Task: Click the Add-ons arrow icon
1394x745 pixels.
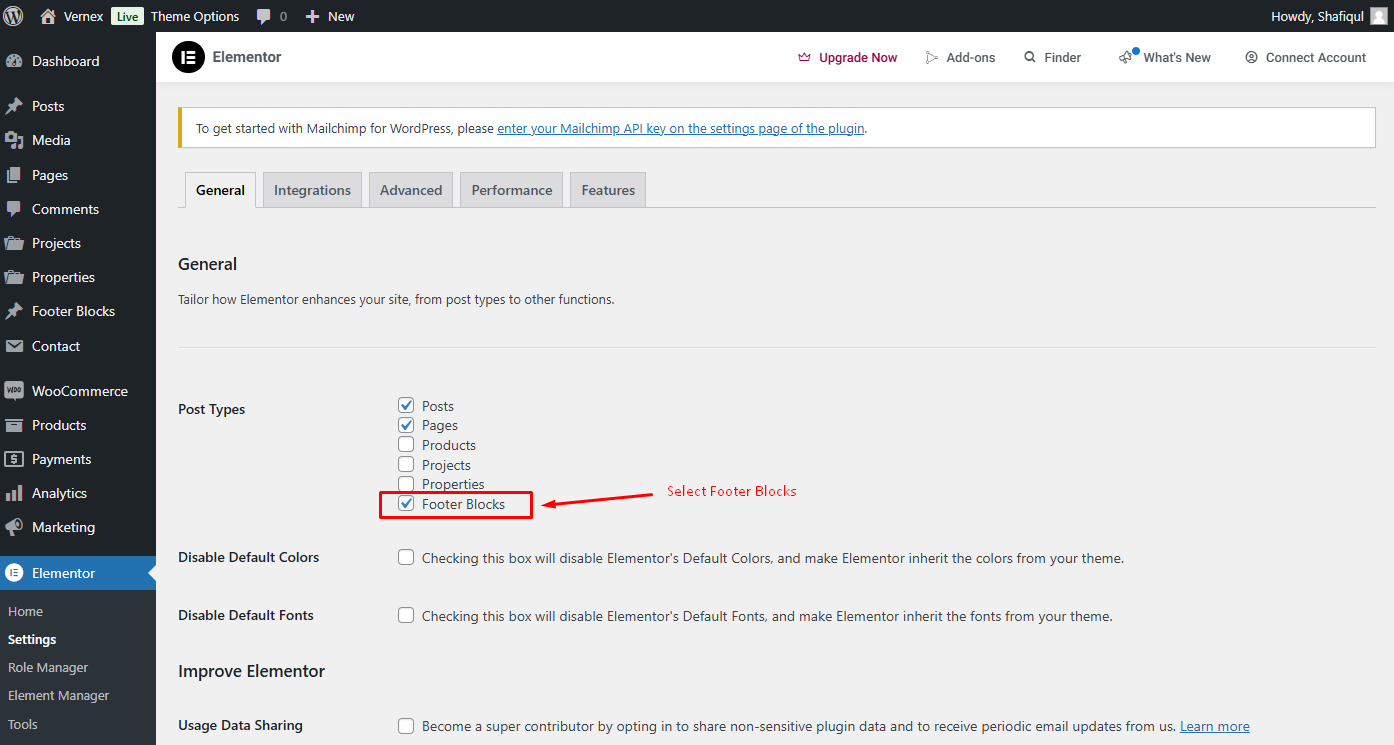Action: (932, 57)
